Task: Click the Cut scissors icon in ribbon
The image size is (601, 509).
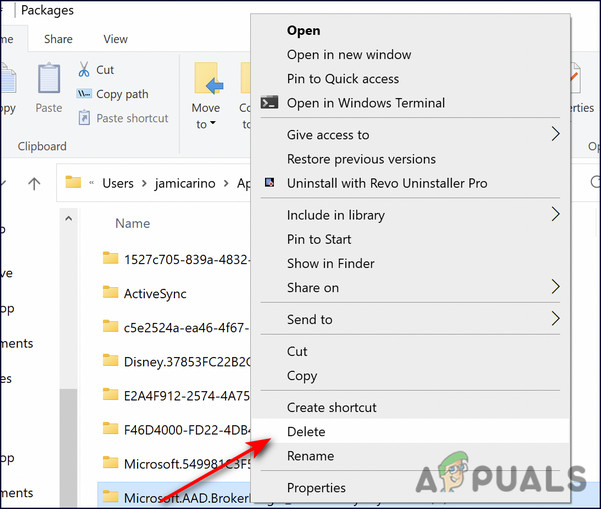Action: click(x=84, y=69)
